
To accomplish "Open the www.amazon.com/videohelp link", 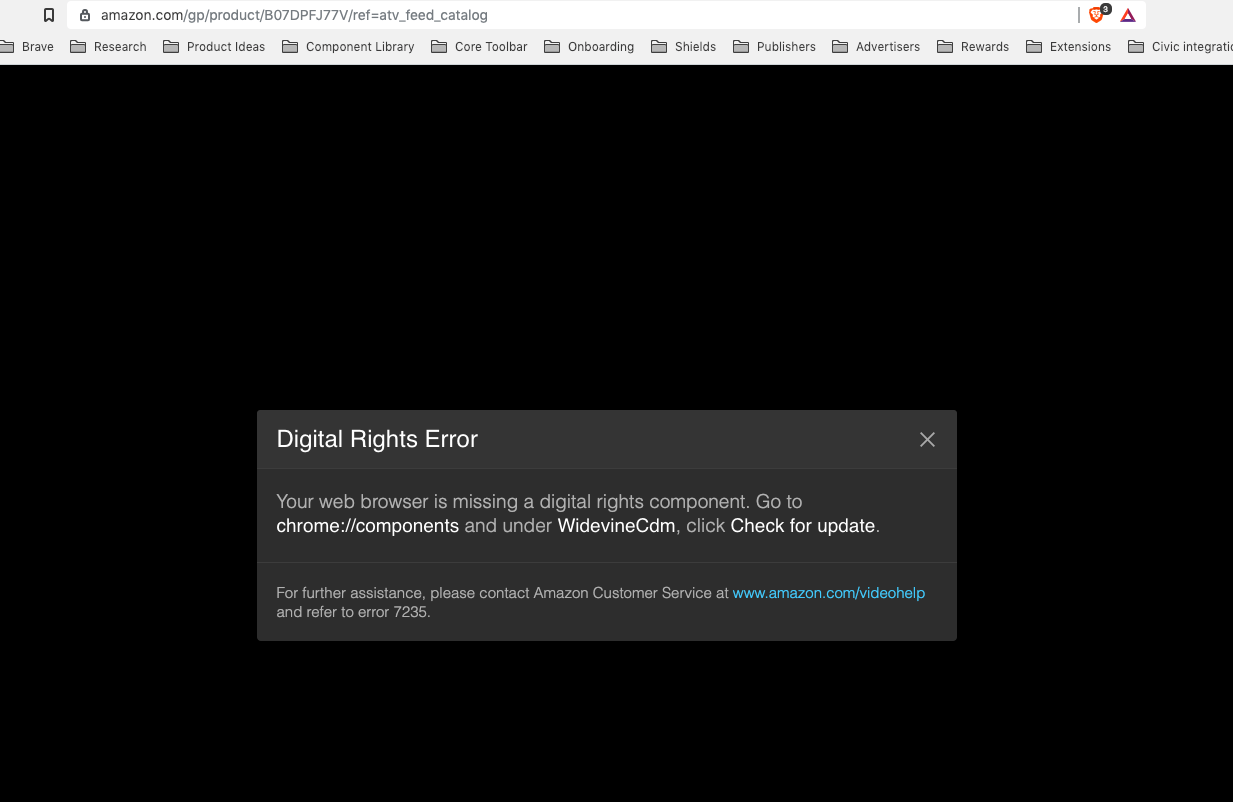I will point(829,593).
